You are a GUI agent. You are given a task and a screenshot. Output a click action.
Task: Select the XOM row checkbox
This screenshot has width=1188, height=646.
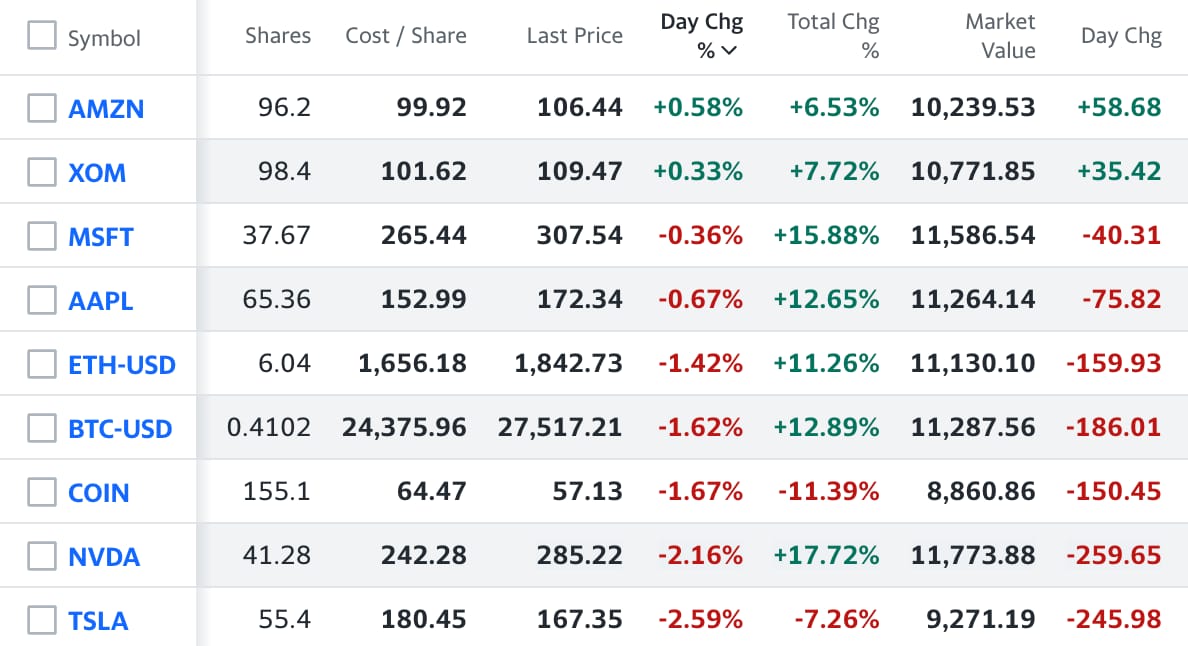tap(42, 172)
